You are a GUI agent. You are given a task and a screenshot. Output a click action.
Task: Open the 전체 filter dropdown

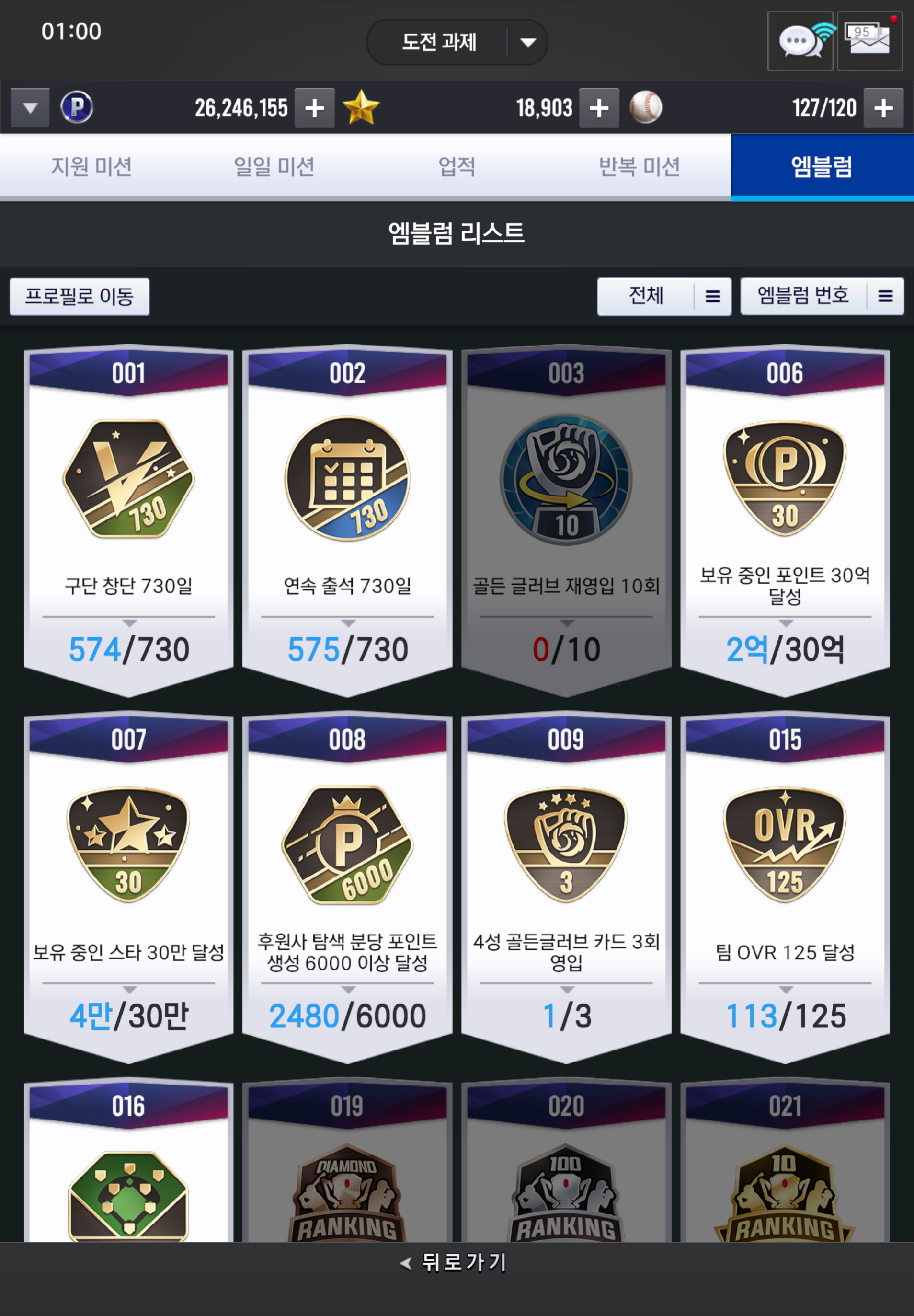pos(664,296)
